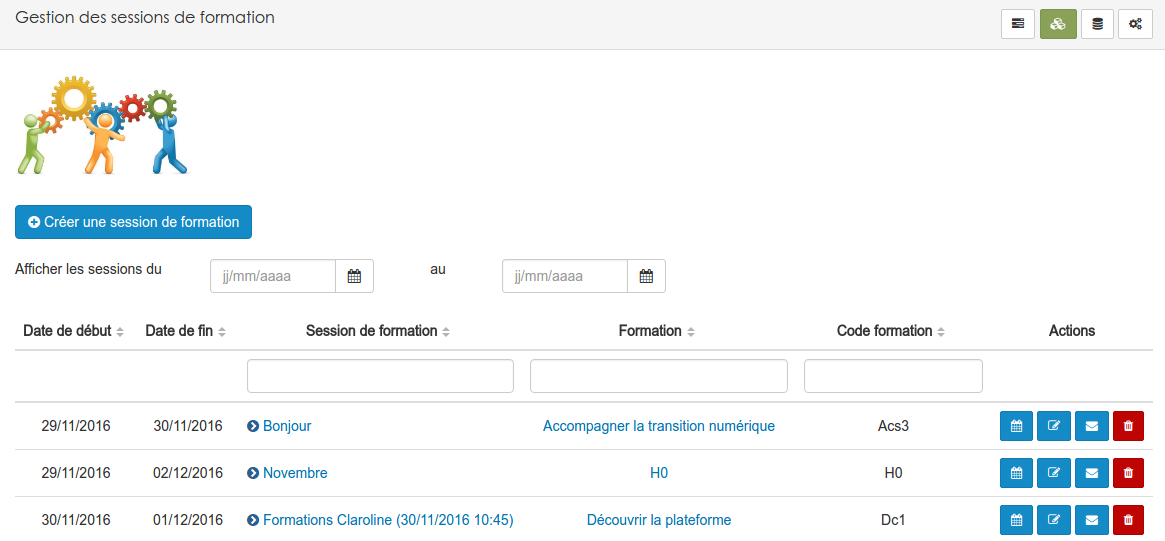The image size is (1165, 541).
Task: Click Créer une session de formation
Action: pyautogui.click(x=133, y=222)
